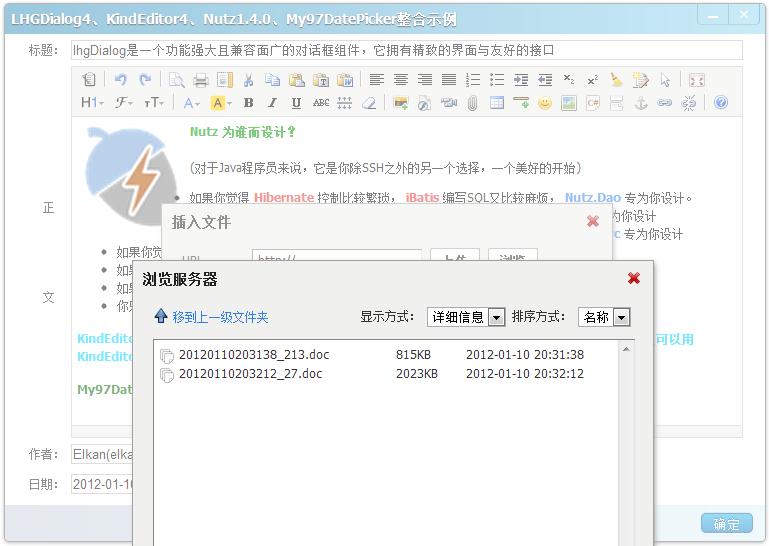Insert an anchor
Viewport: 769px width, 546px height.
(x=641, y=103)
